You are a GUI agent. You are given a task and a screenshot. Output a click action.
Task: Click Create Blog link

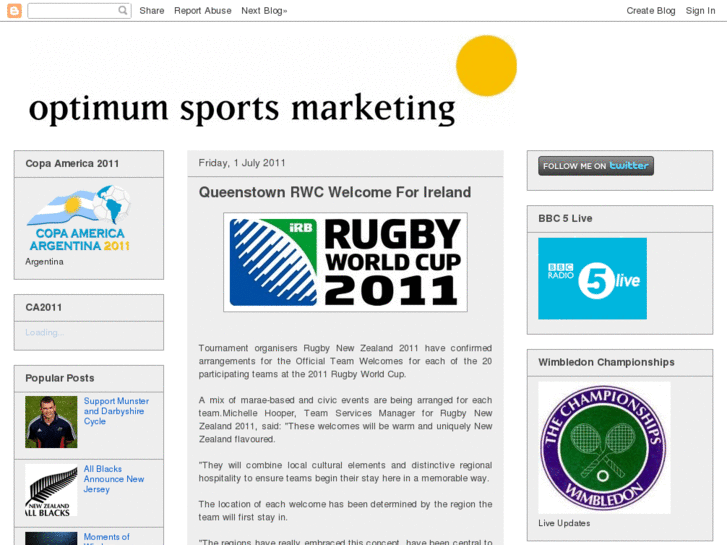click(x=650, y=11)
